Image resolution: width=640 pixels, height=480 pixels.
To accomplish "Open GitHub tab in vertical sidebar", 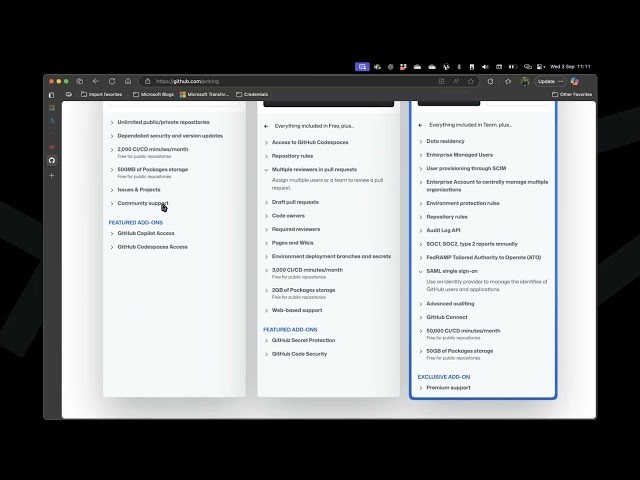I will pyautogui.click(x=51, y=160).
